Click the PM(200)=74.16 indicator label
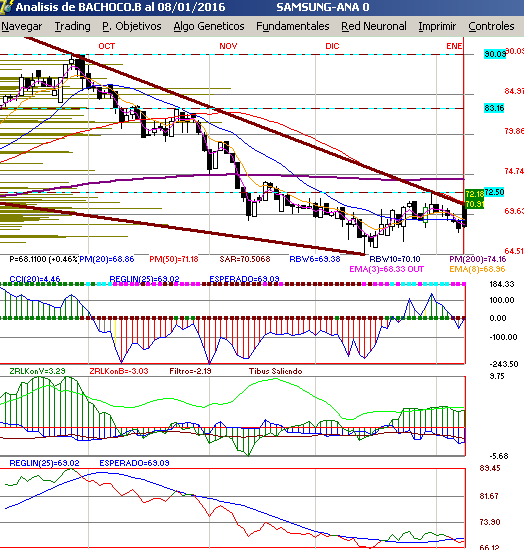Screen dimensions: 524x550 [477, 259]
